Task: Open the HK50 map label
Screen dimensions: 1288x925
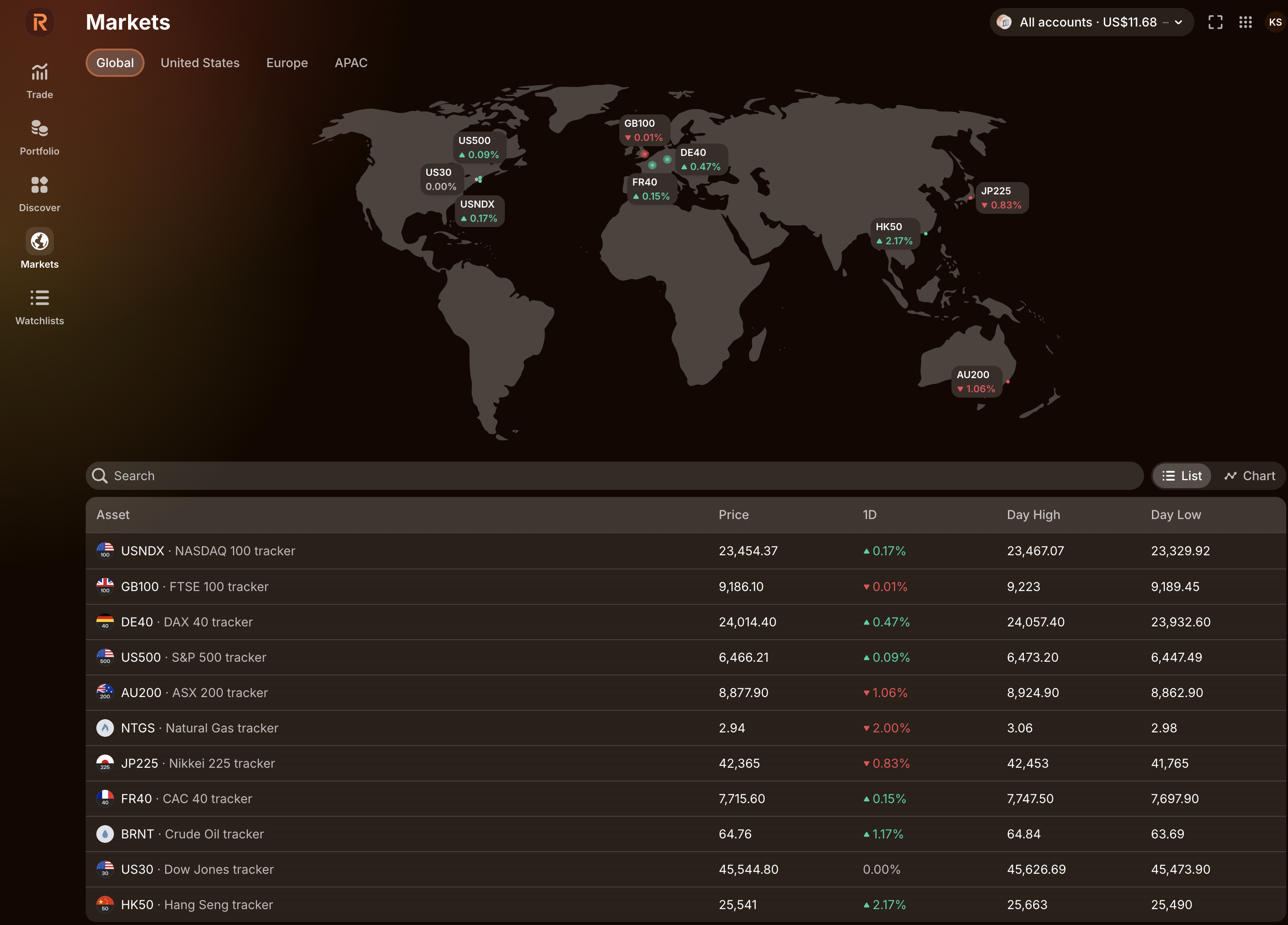Action: pos(894,233)
